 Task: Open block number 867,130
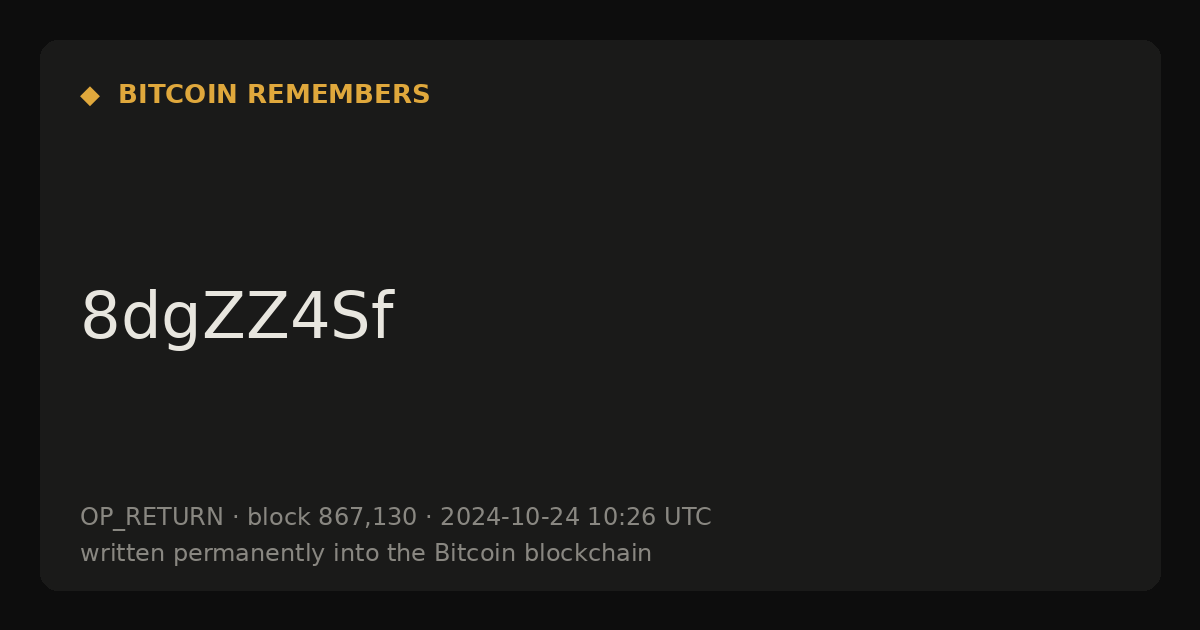click(x=367, y=518)
